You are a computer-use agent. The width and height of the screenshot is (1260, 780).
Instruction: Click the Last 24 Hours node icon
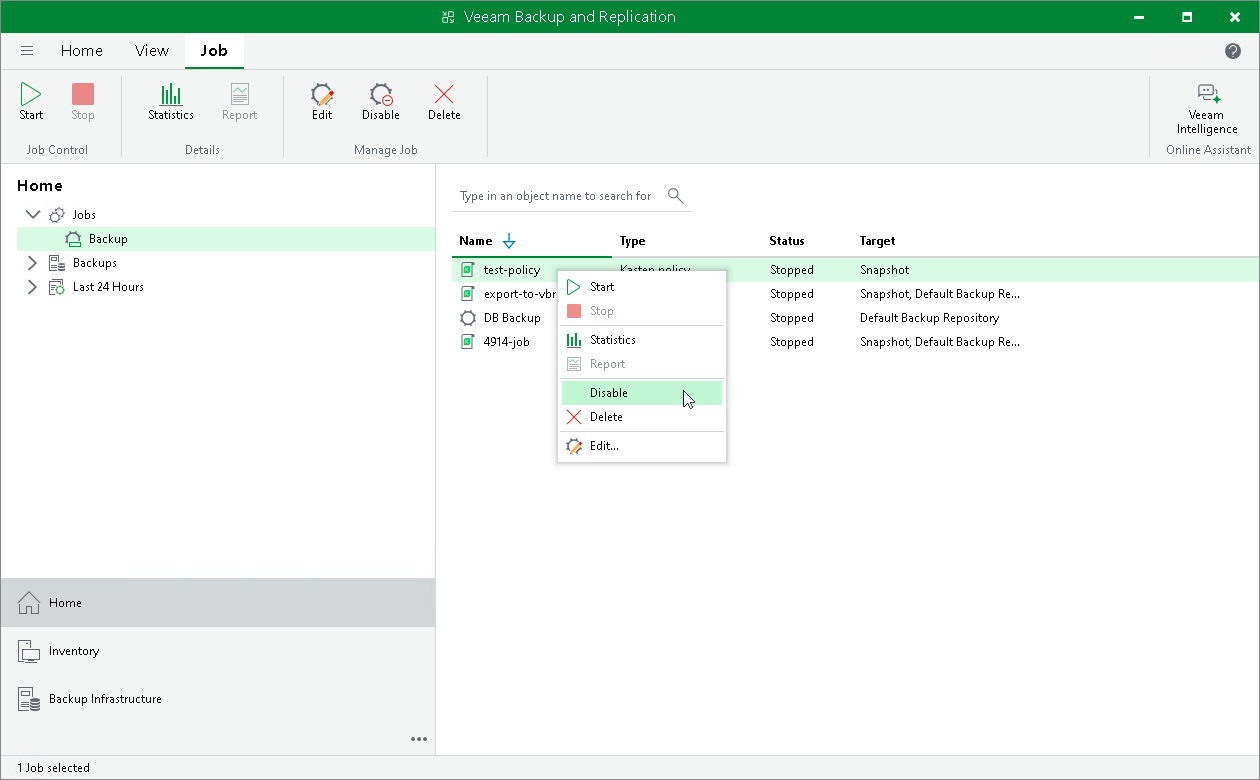[x=57, y=287]
